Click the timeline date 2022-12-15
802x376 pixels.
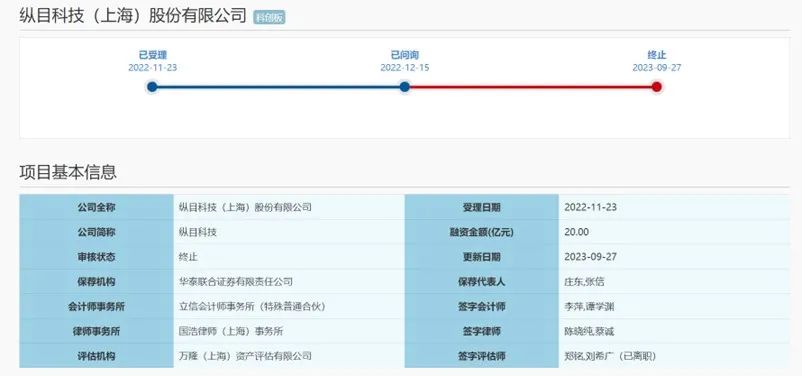point(405,68)
